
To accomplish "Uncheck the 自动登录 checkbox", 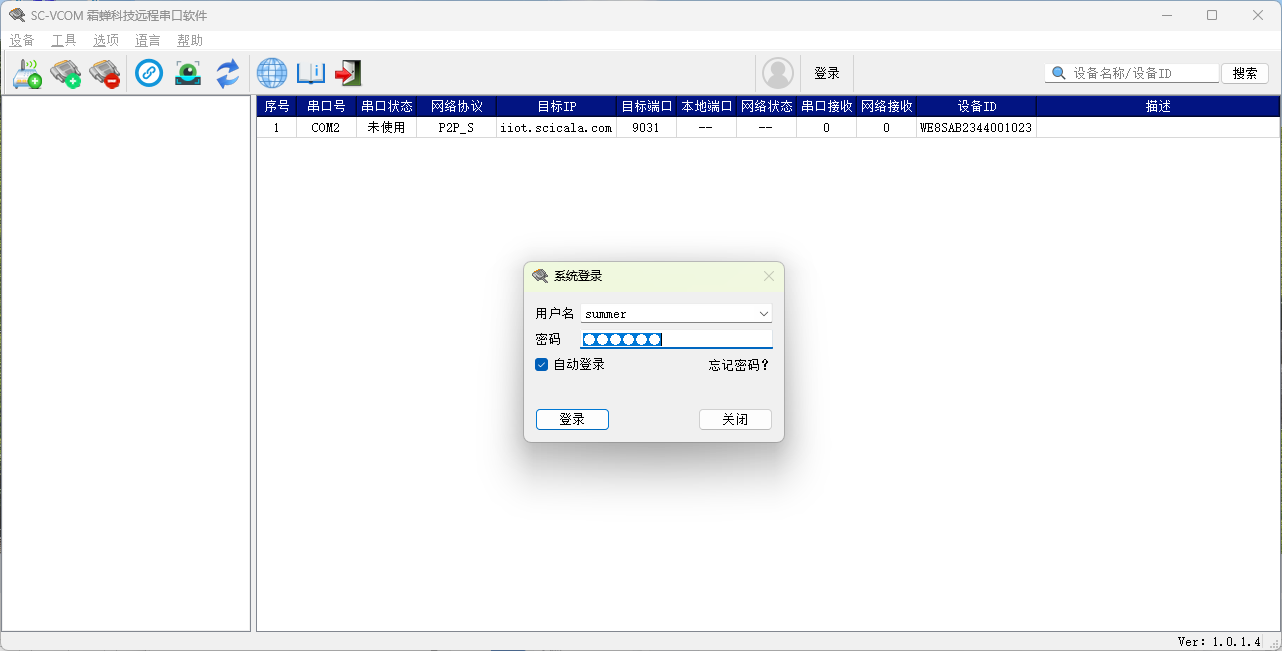I will [542, 365].
